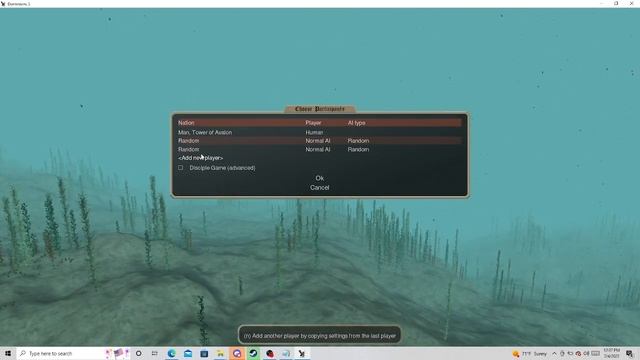Change Random AI type in highlighted row
This screenshot has width=640, height=360.
(x=358, y=141)
